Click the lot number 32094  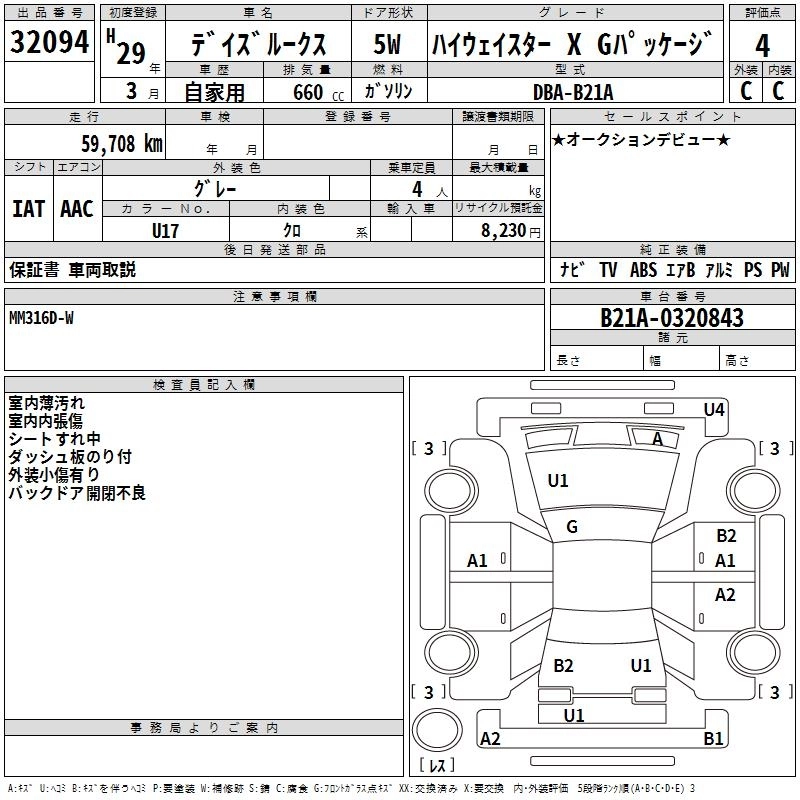click(x=51, y=43)
